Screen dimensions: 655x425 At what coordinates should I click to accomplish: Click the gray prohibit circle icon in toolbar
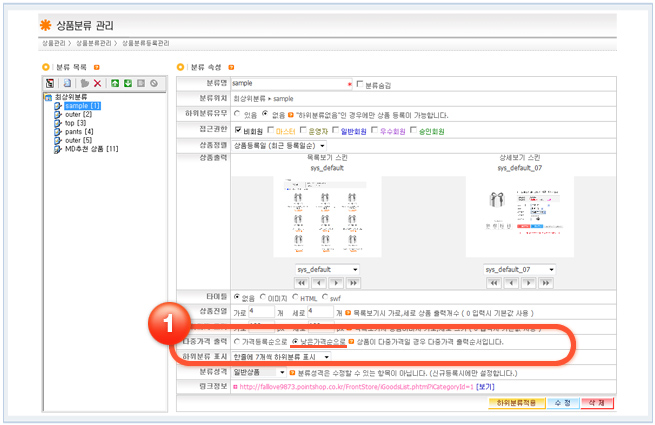[154, 83]
